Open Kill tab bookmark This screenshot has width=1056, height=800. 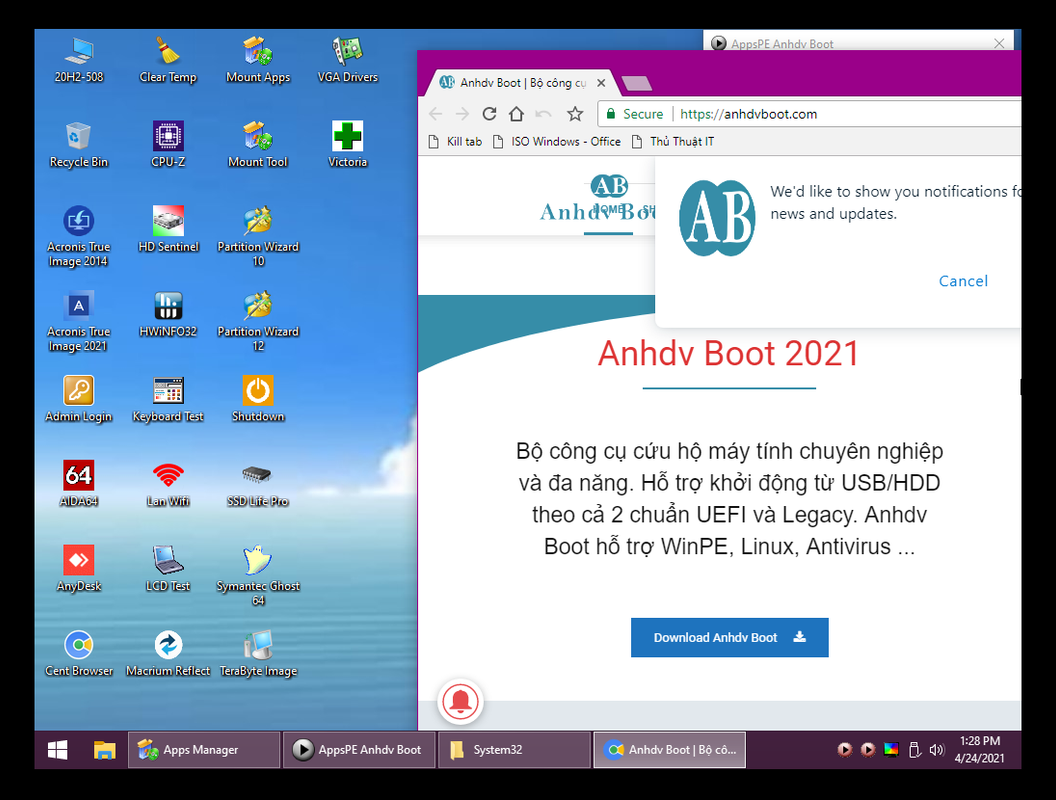pyautogui.click(x=456, y=141)
